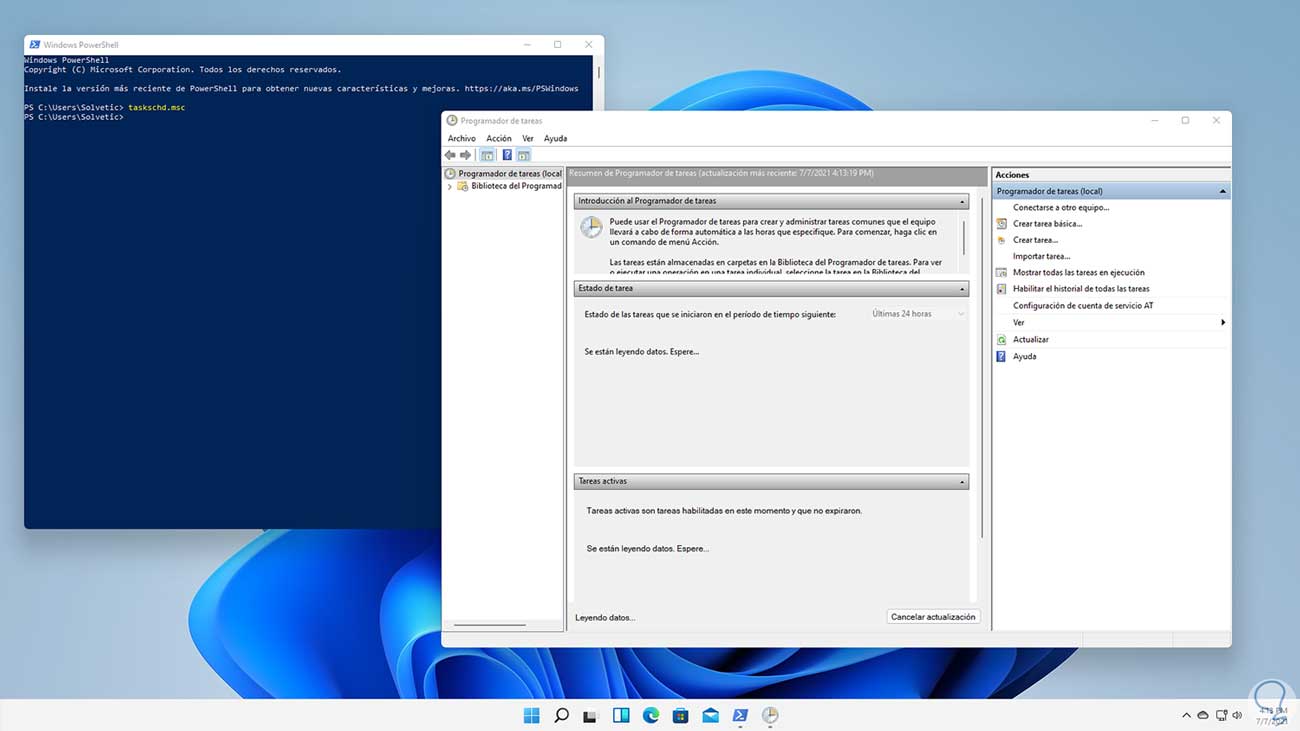Open Microsoft Edge from the taskbar
Viewport: 1300px width, 731px height.
(x=651, y=715)
